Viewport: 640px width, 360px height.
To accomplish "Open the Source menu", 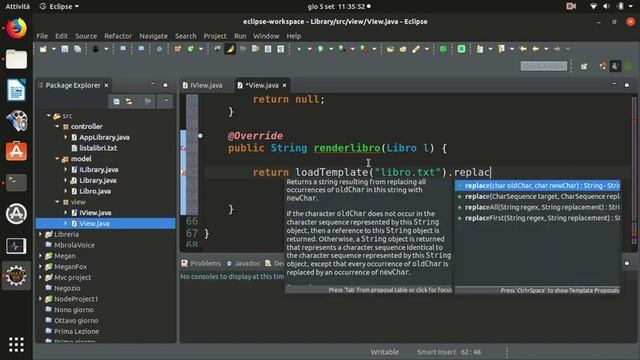I will (86, 36).
